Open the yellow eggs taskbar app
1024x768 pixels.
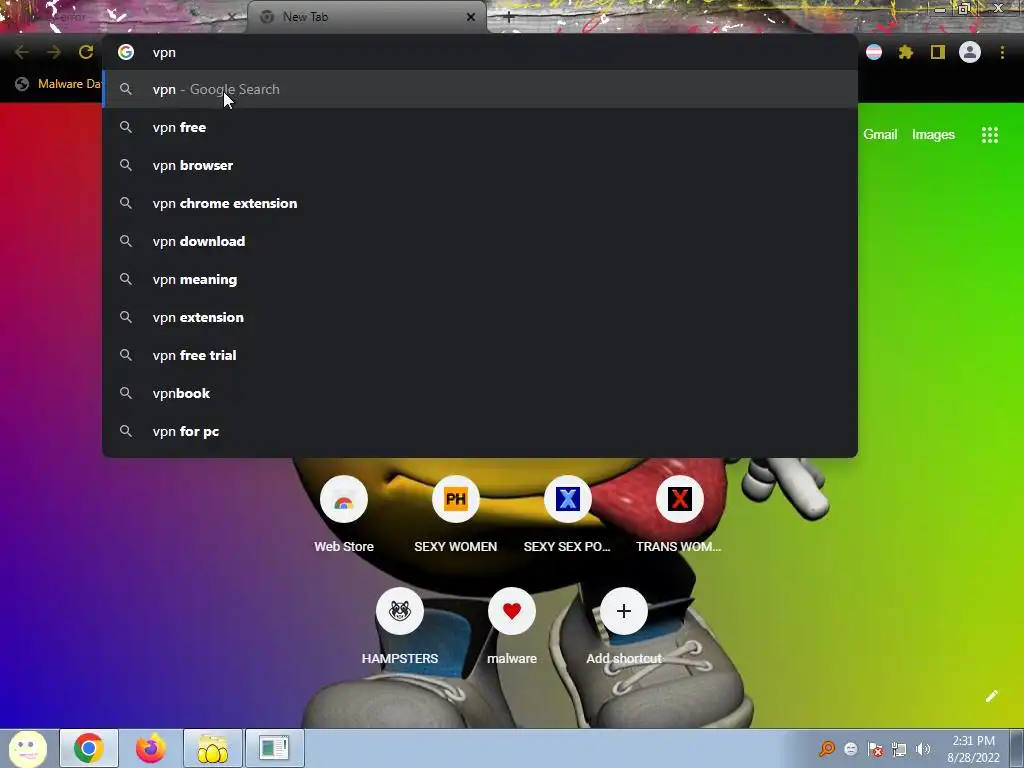coord(213,748)
